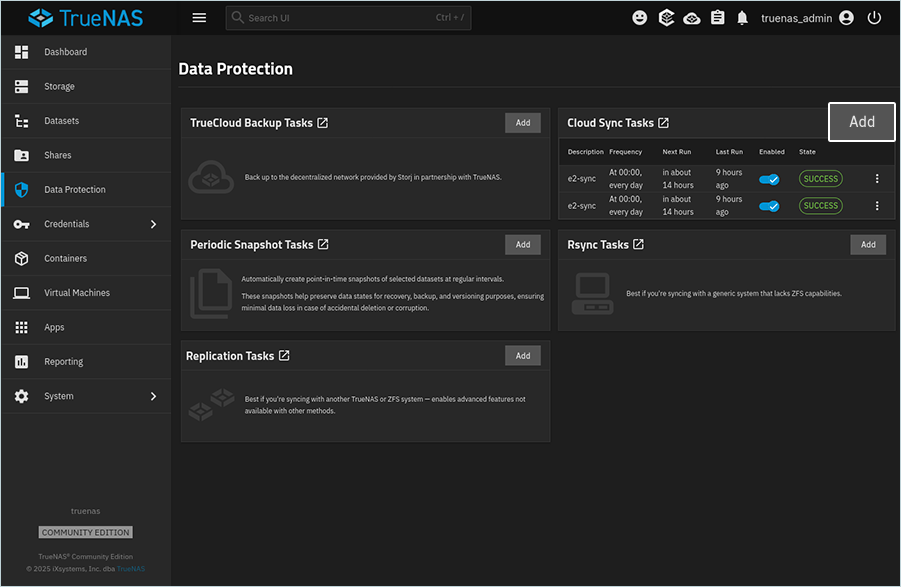Click the TrueCommand status icon
The width and height of the screenshot is (901, 587).
pos(666,18)
